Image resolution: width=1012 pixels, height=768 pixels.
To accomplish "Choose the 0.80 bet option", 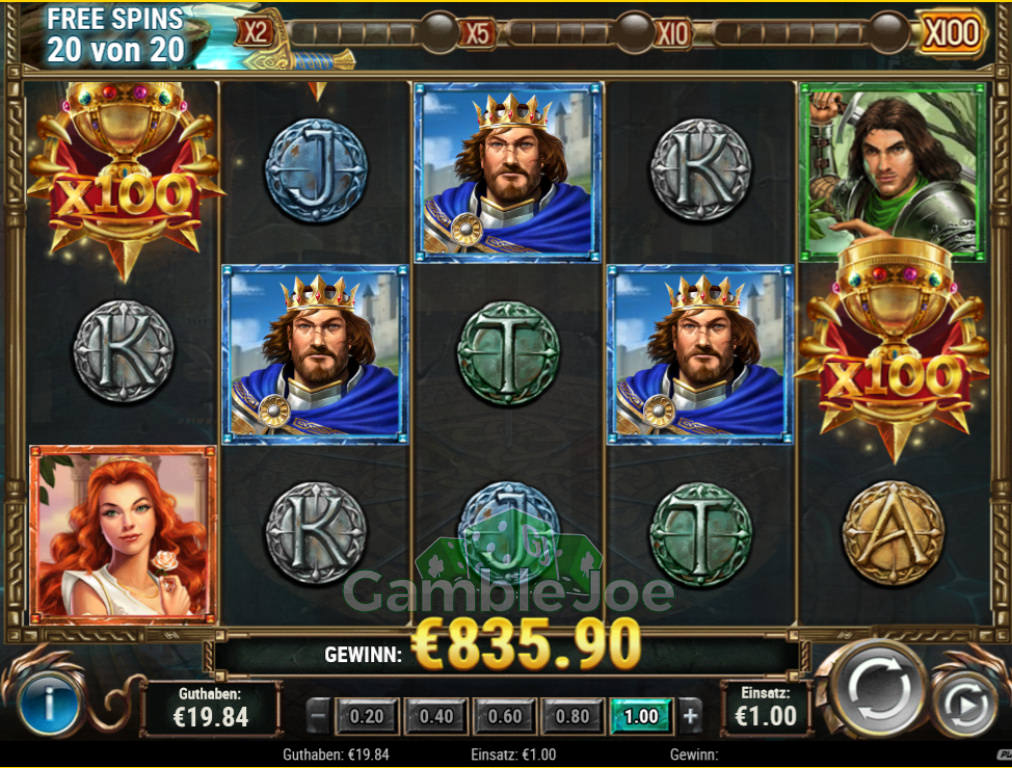I will coord(572,716).
